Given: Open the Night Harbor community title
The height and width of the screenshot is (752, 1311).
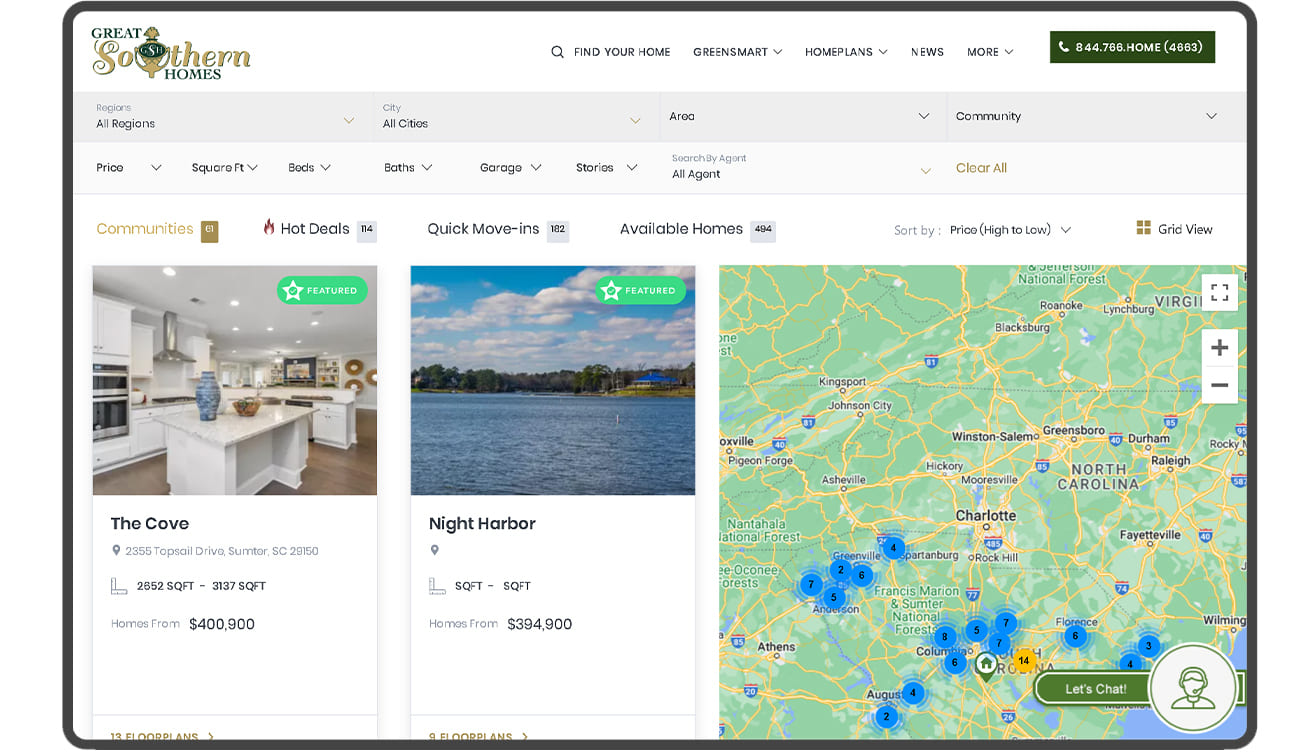Looking at the screenshot, I should pyautogui.click(x=482, y=523).
